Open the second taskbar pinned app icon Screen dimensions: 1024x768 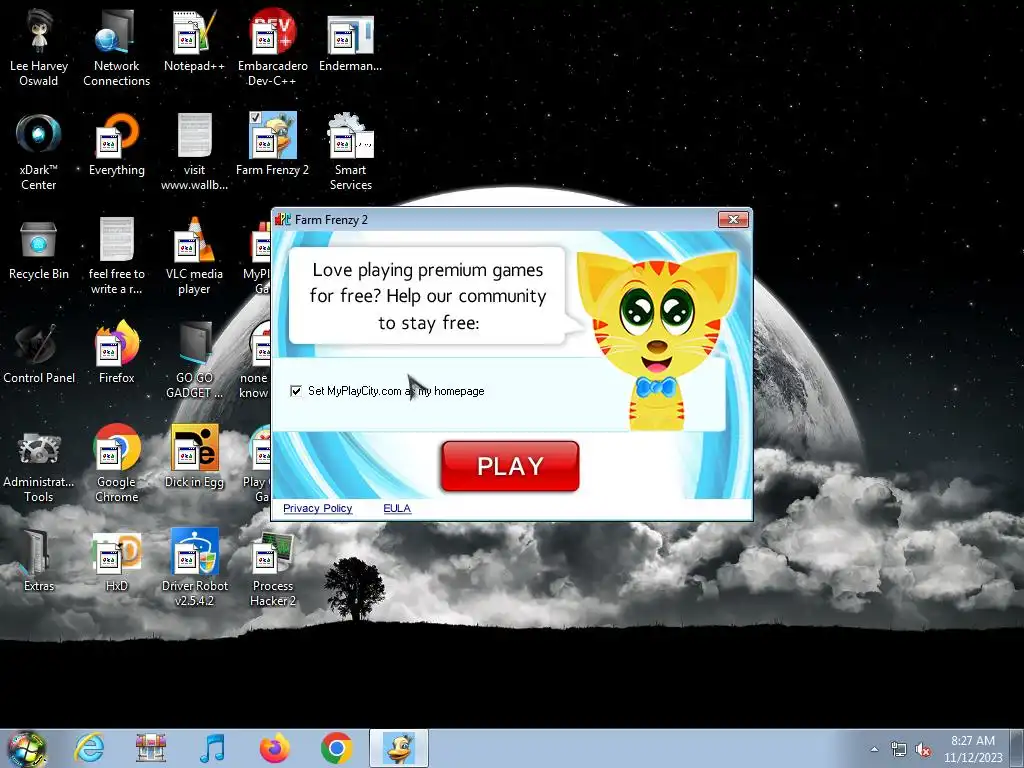(x=151, y=748)
